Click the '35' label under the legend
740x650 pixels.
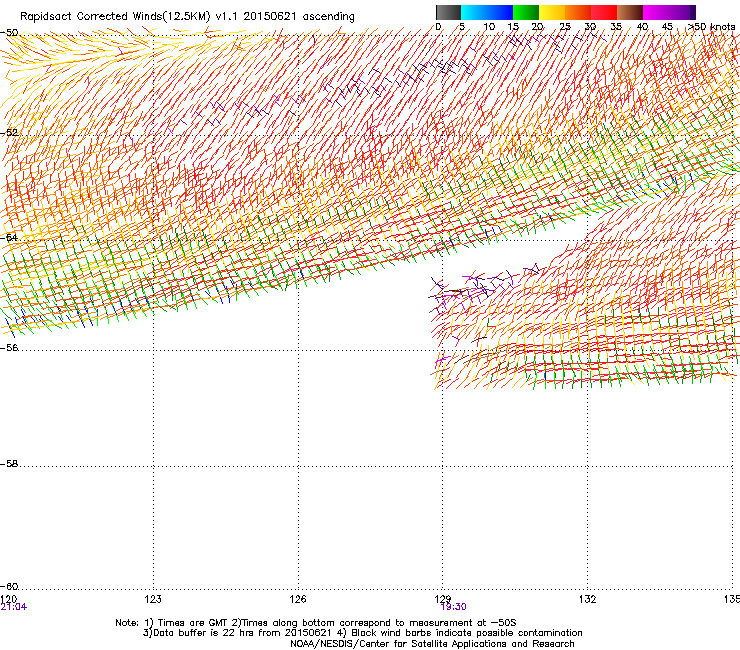[616, 27]
